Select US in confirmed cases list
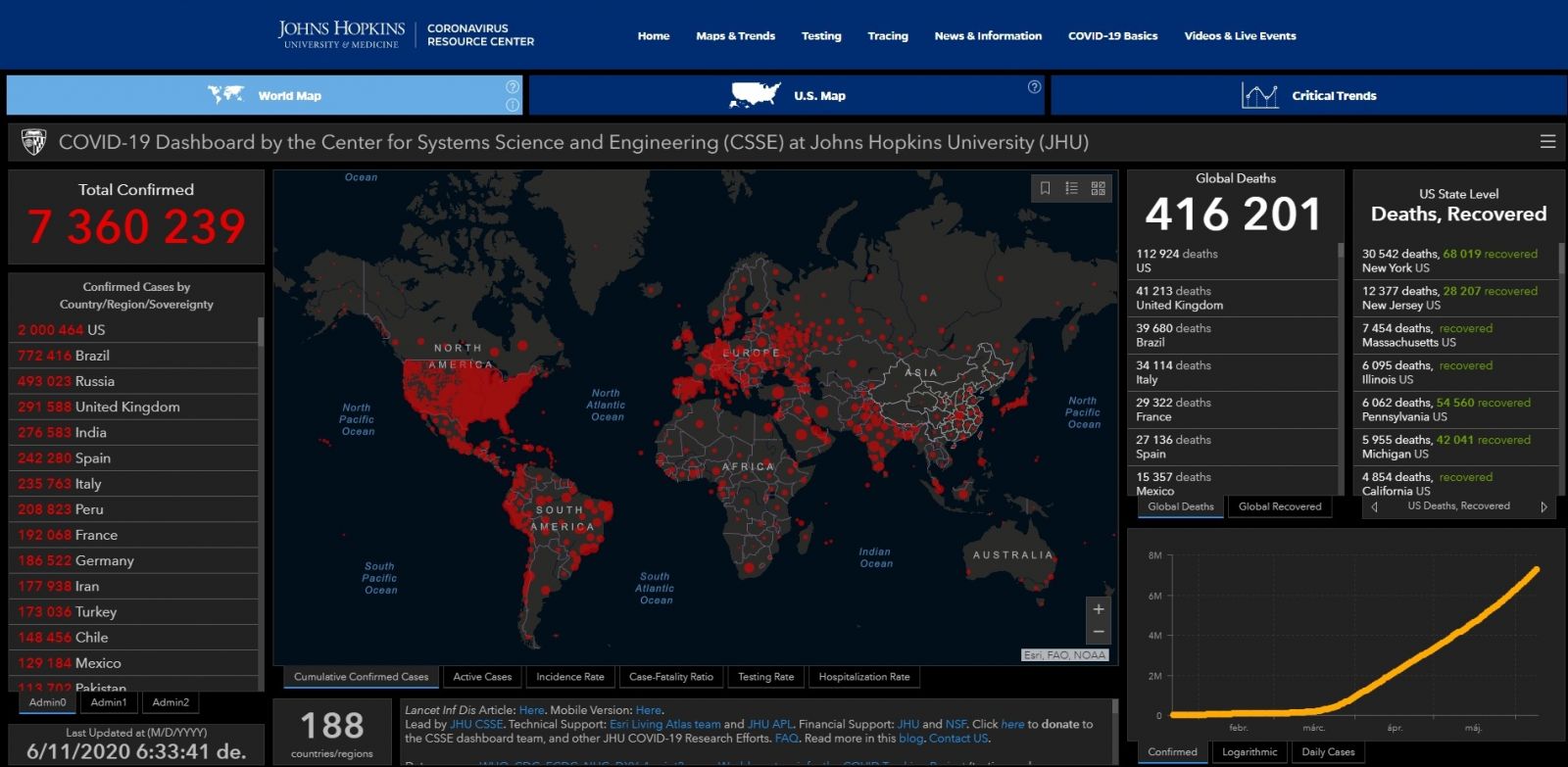This screenshot has height=767, width=1568. (135, 330)
